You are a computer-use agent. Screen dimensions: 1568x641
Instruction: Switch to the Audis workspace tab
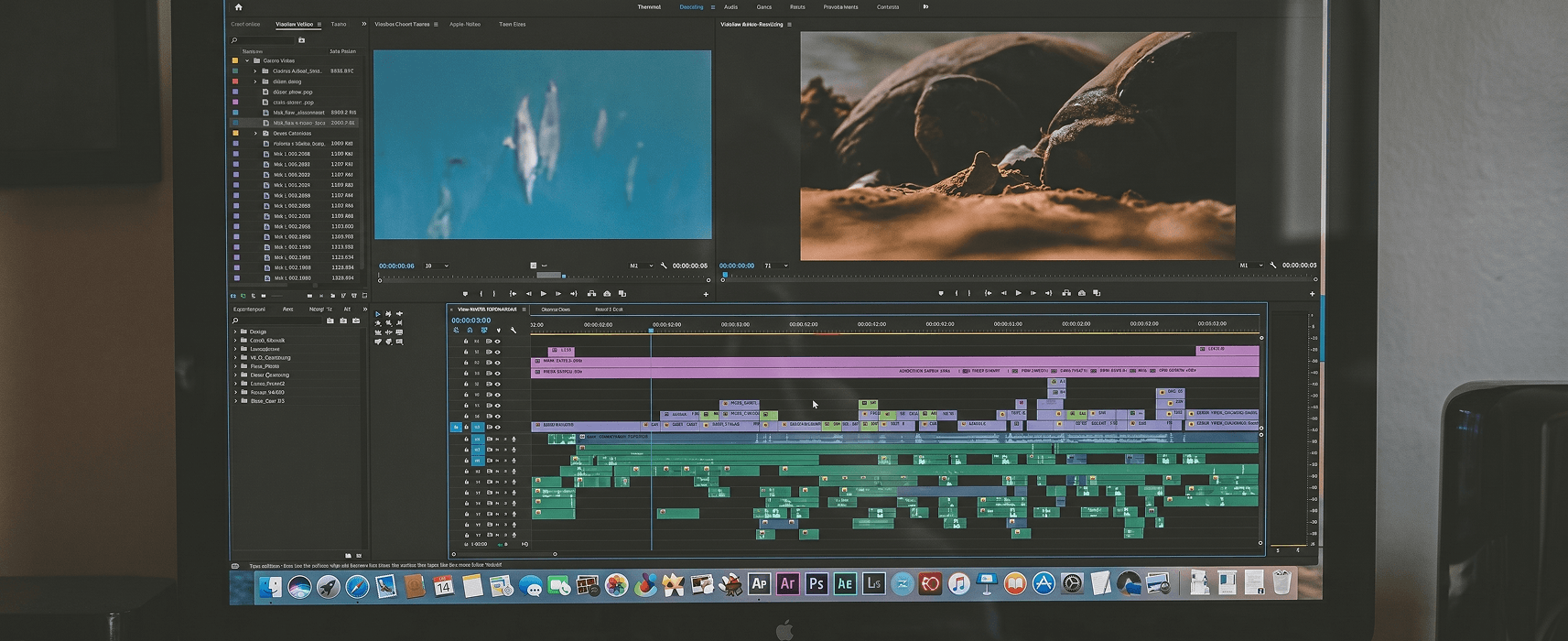coord(730,6)
